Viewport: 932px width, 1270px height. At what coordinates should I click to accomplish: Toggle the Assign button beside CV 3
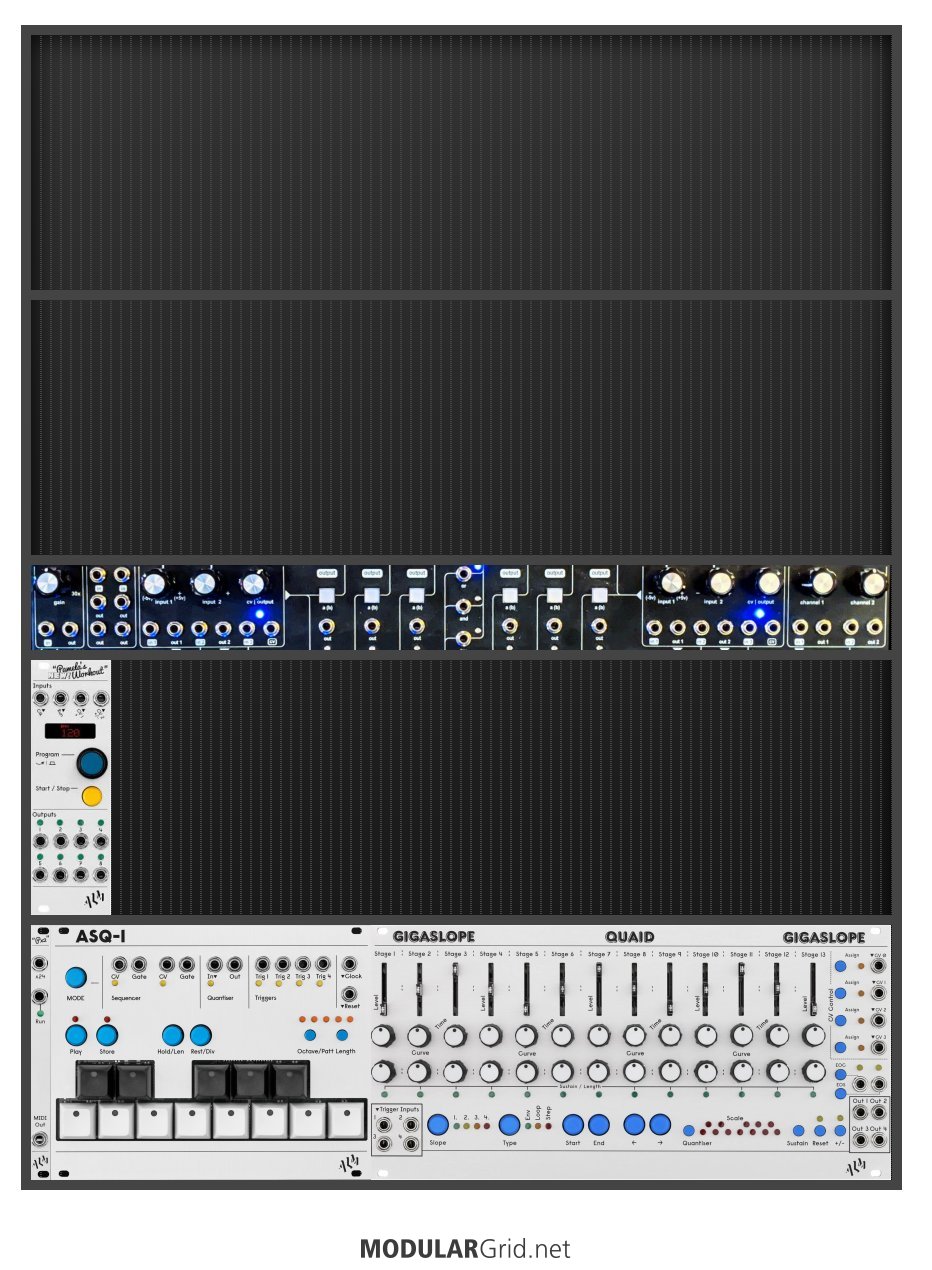point(840,1049)
